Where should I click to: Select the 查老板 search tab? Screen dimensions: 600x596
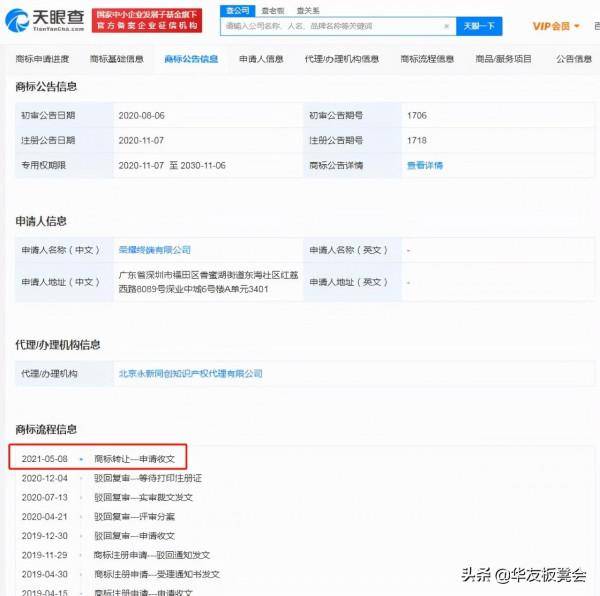[273, 11]
